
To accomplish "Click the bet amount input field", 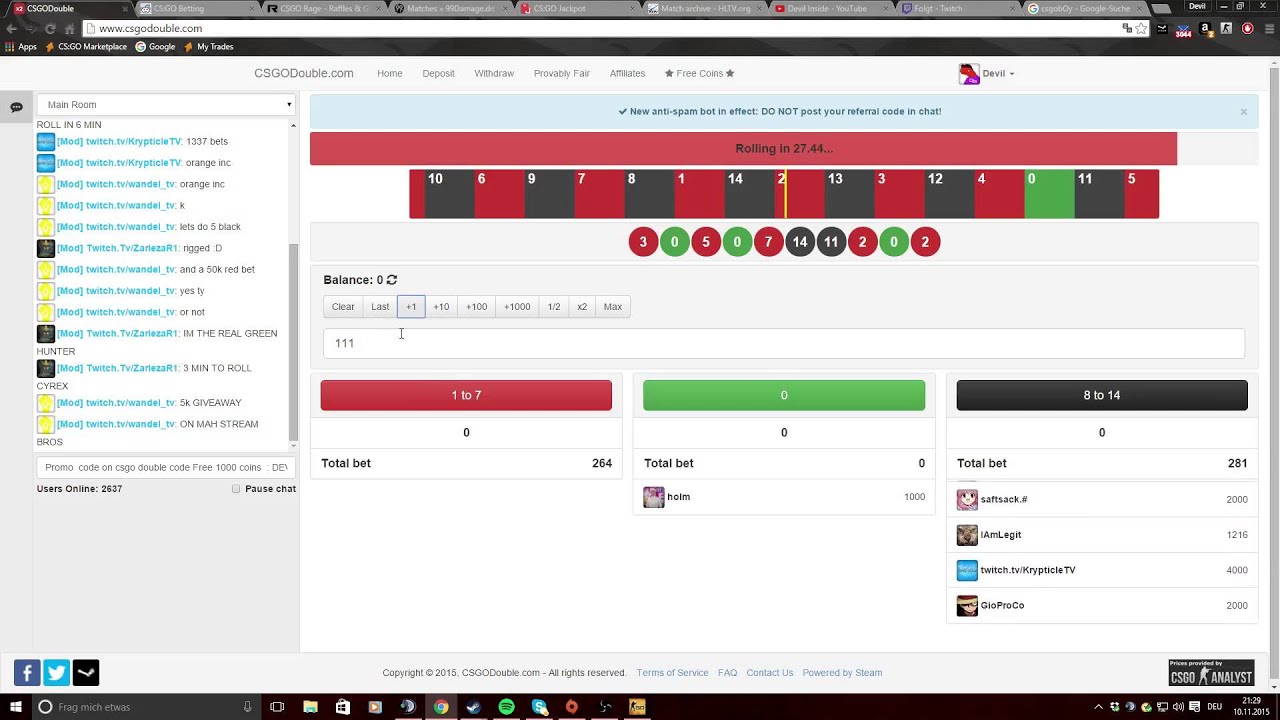I will (x=784, y=343).
